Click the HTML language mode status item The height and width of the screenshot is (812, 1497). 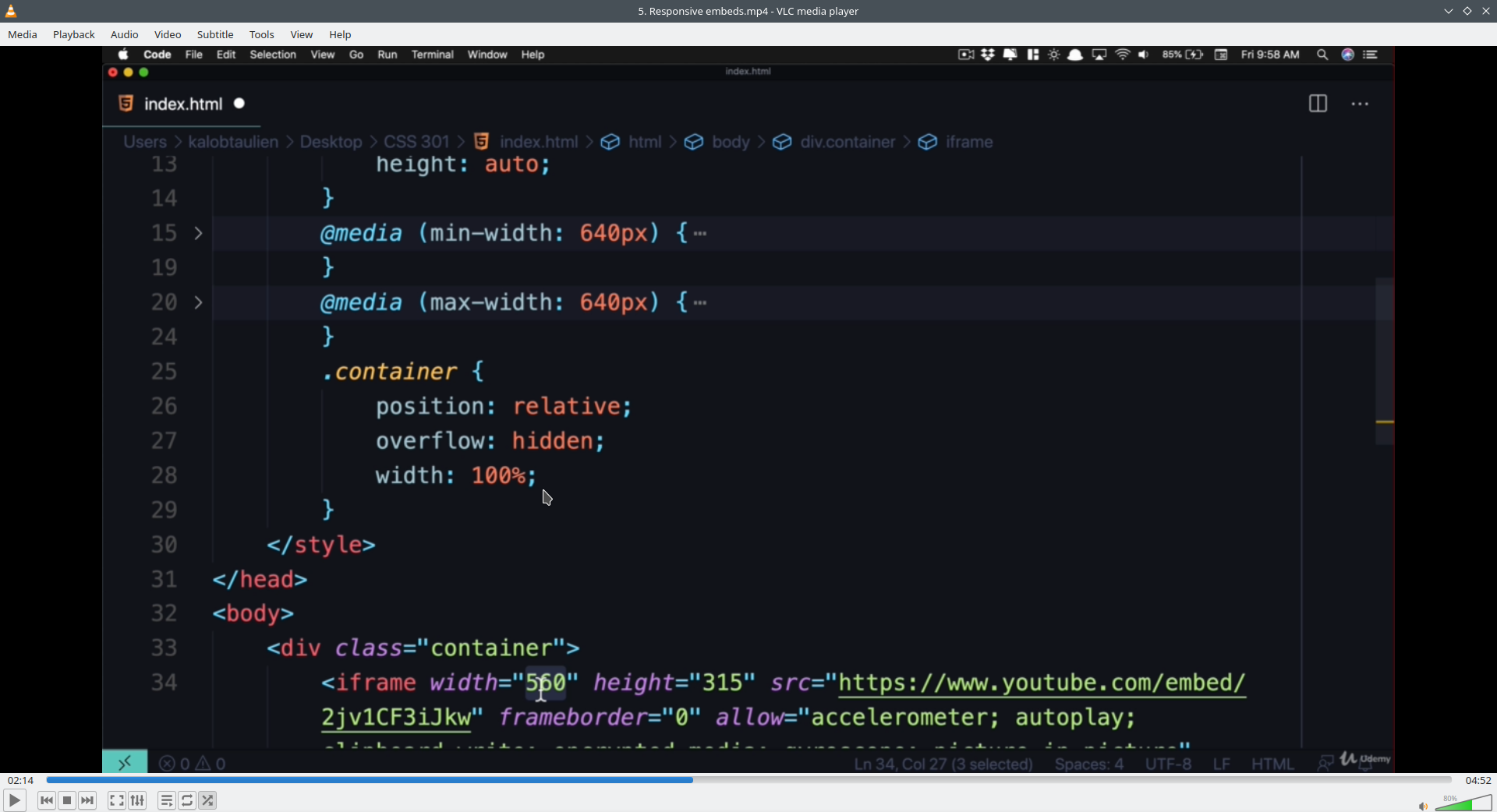1272,764
